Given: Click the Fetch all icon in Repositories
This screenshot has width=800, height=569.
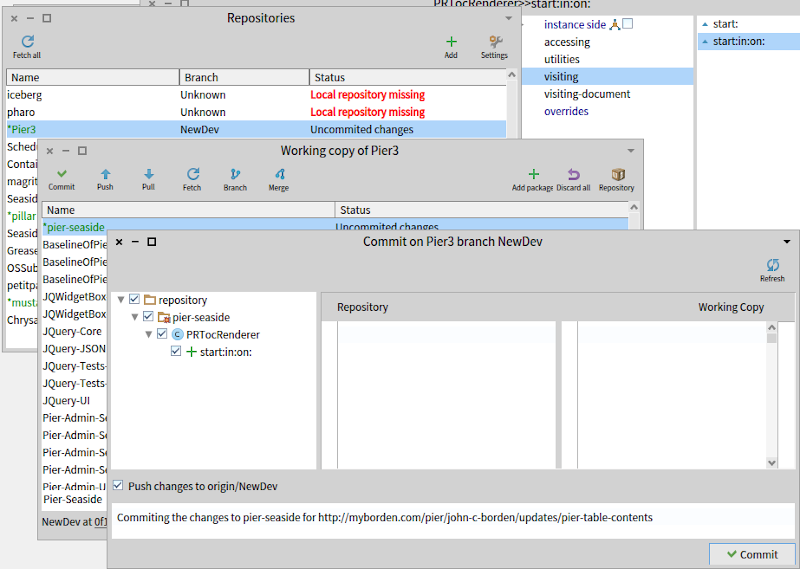Looking at the screenshot, I should 27,42.
